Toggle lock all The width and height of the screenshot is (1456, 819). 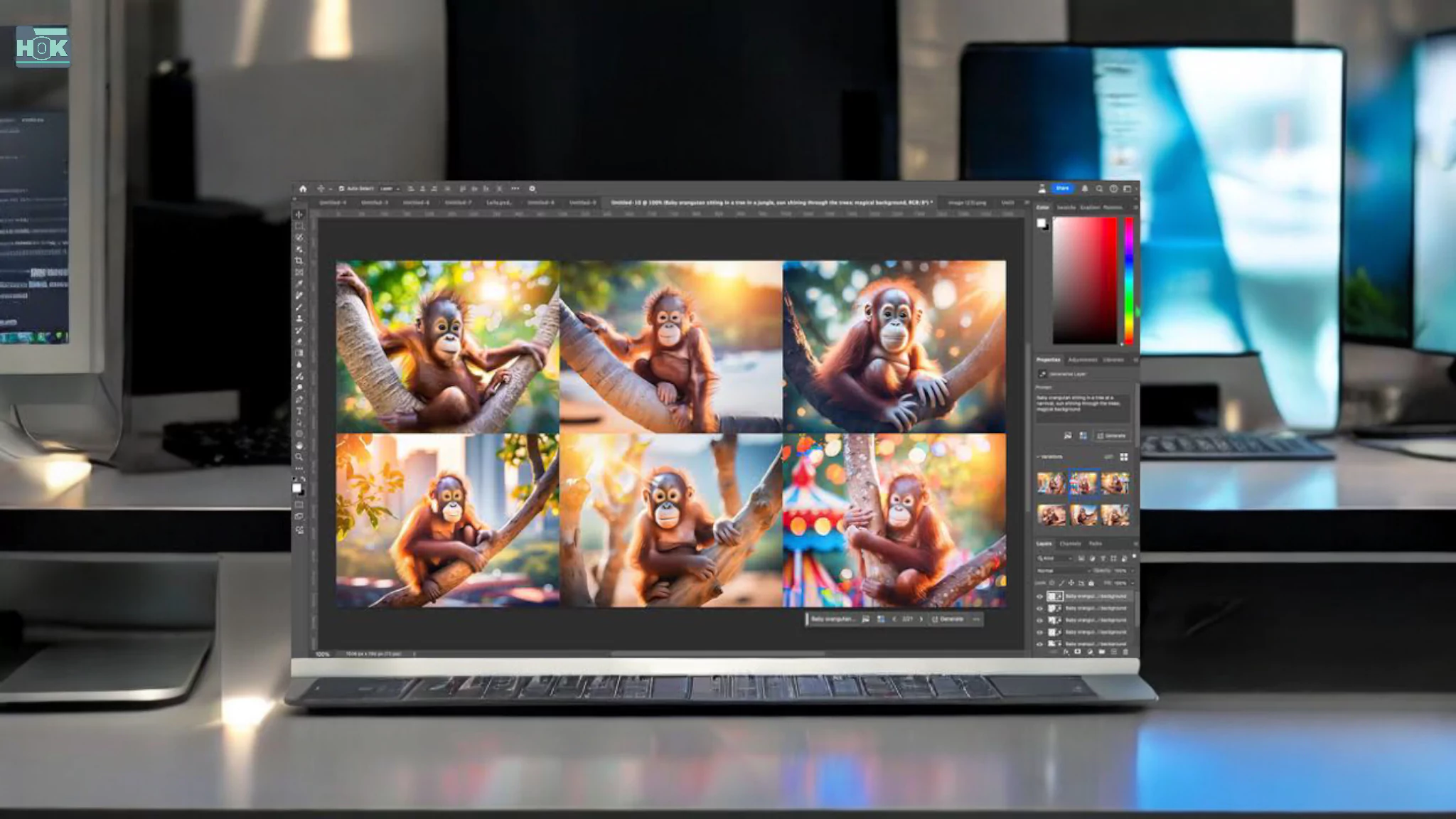(1091, 583)
